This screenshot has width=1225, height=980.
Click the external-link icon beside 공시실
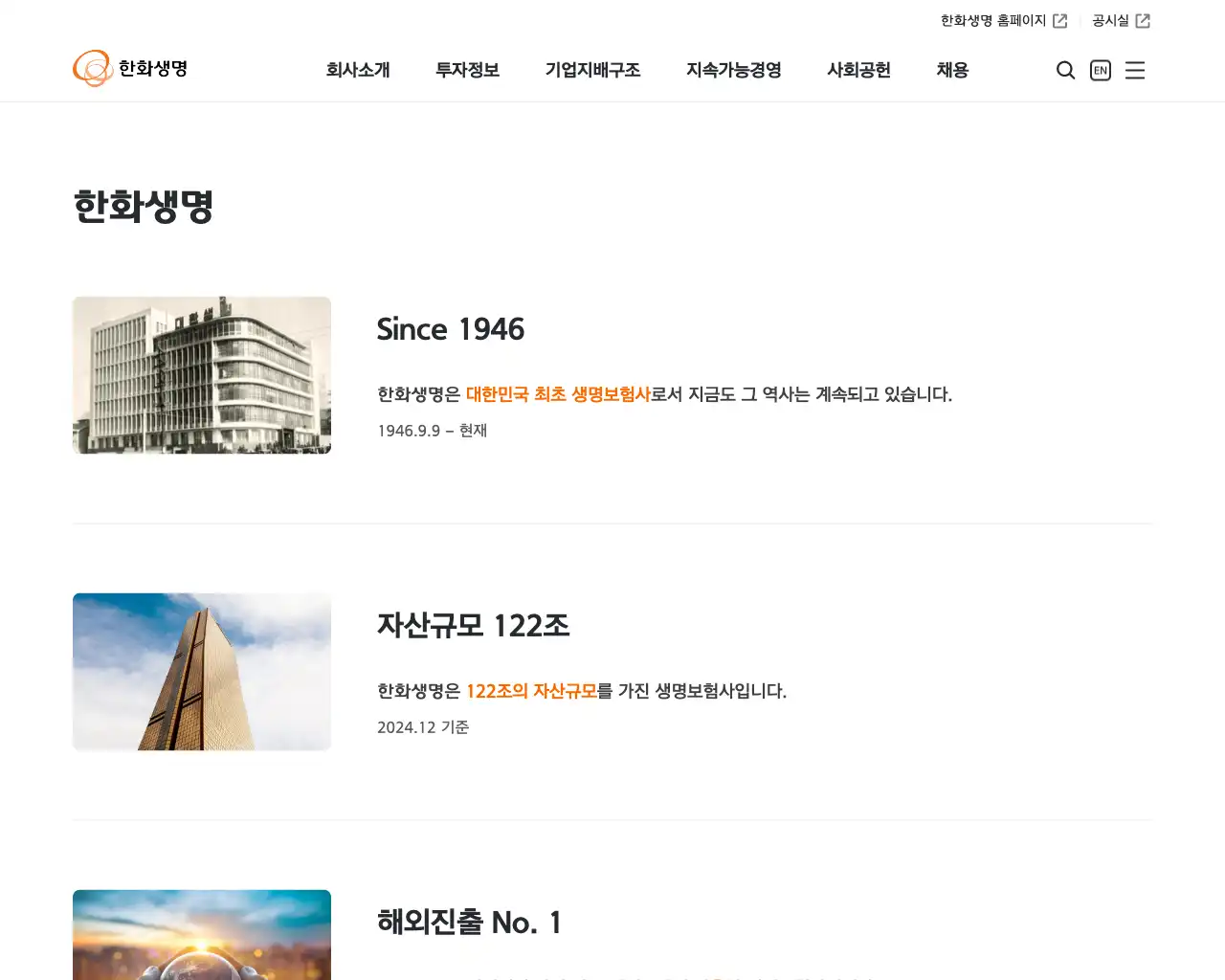[1143, 19]
